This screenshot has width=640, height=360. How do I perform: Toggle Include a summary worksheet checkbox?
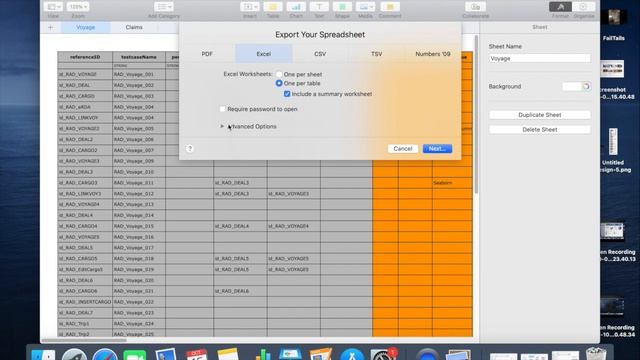[287, 94]
